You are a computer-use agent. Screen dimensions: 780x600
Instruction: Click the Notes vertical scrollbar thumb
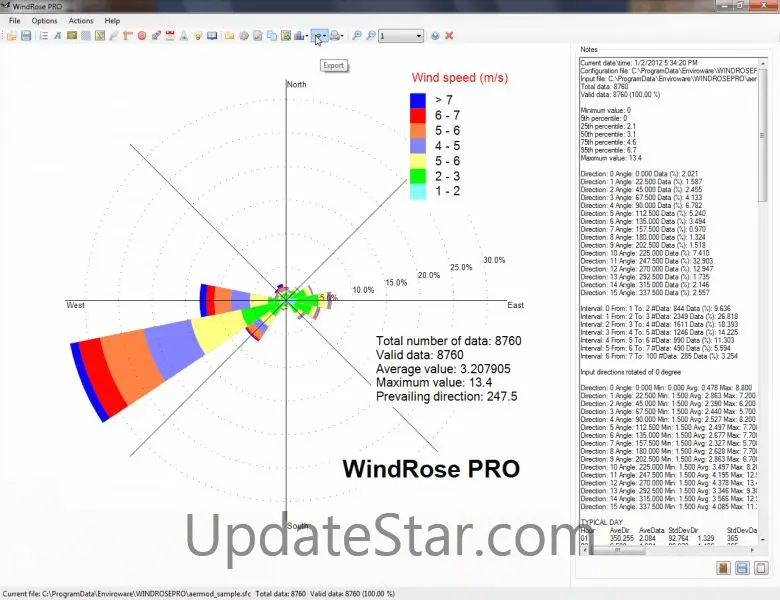762,134
